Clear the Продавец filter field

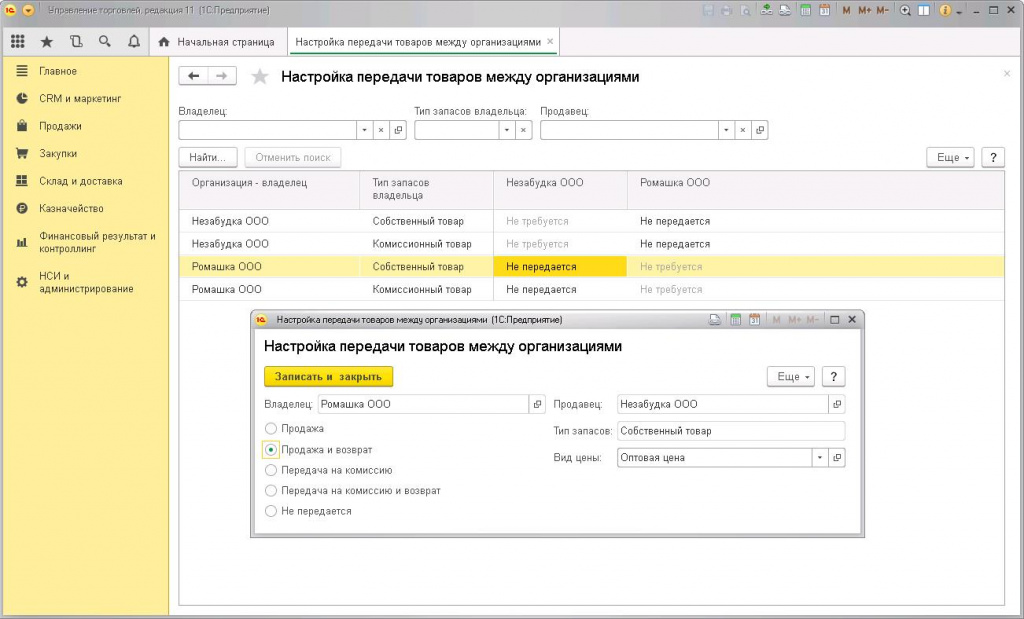coord(743,130)
